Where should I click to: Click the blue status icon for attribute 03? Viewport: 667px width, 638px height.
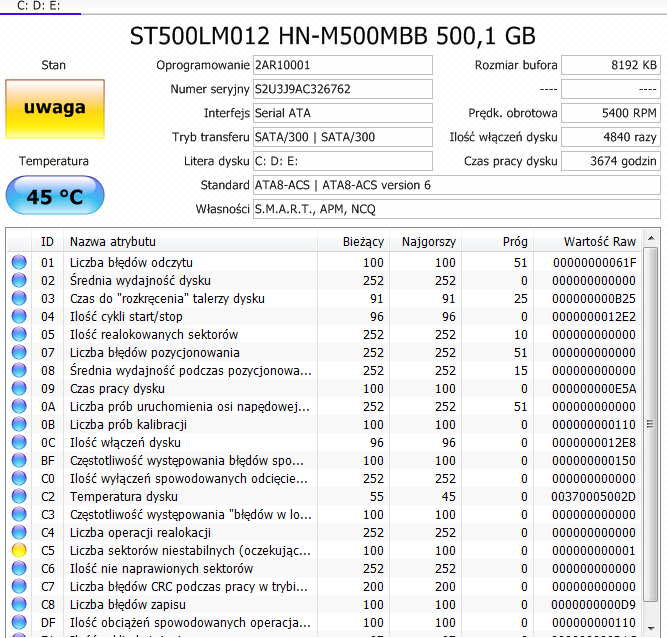(x=19, y=298)
